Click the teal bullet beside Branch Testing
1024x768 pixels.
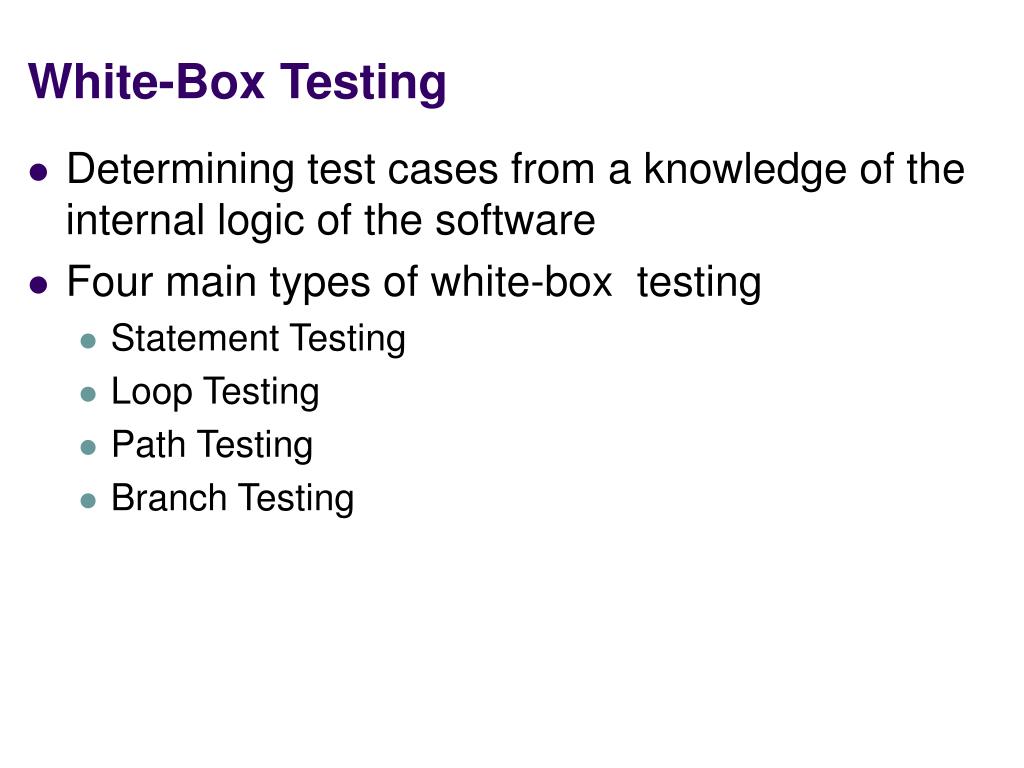pos(88,501)
